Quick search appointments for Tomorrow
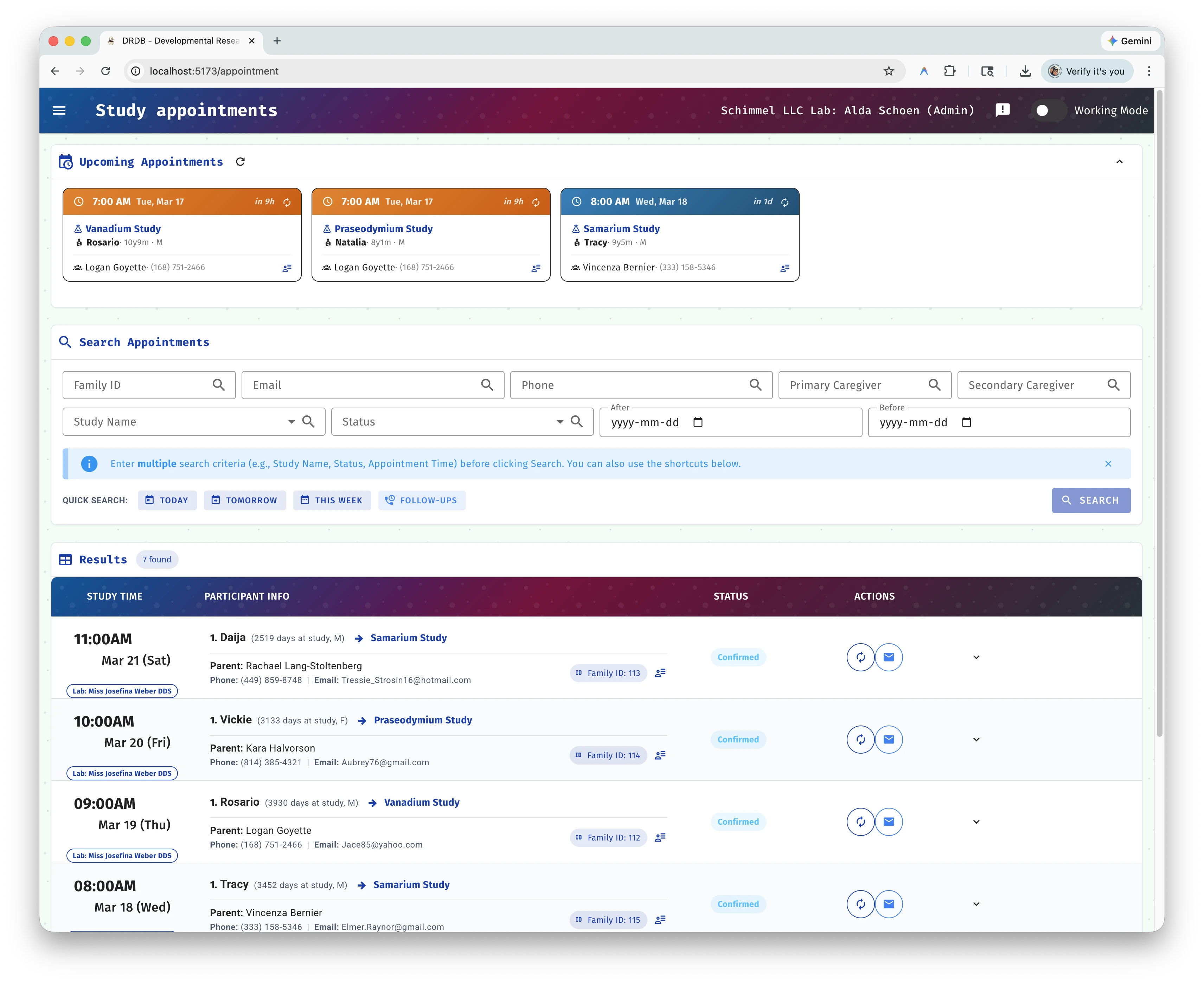The width and height of the screenshot is (1204, 984). pos(245,500)
